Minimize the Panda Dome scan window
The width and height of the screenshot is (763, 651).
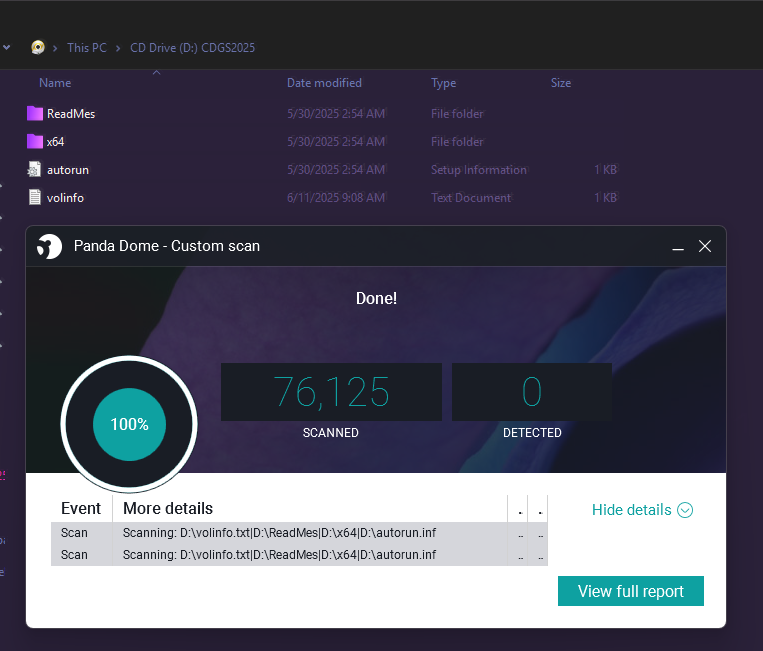678,247
